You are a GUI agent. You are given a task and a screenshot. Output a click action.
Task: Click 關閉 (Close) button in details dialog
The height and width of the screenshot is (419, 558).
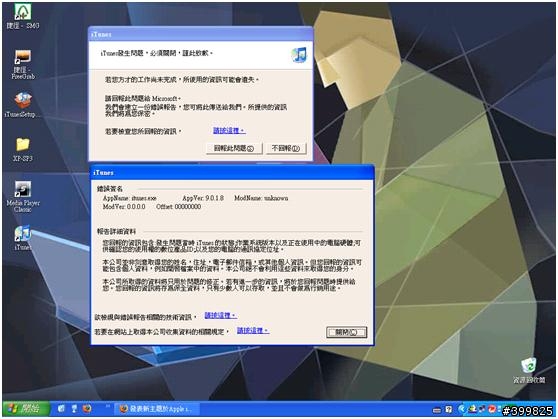point(346,332)
